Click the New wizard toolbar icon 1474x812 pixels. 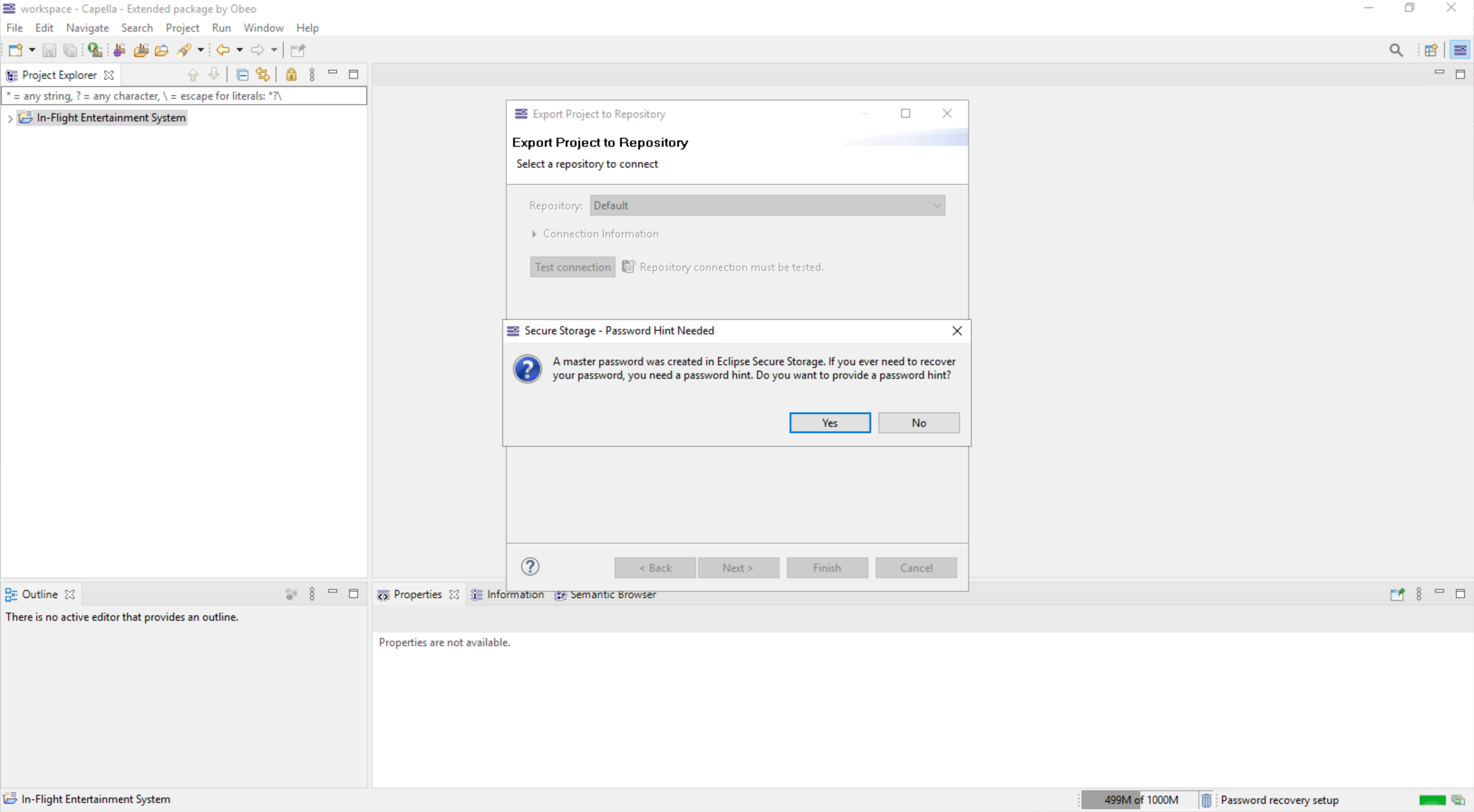click(15, 50)
